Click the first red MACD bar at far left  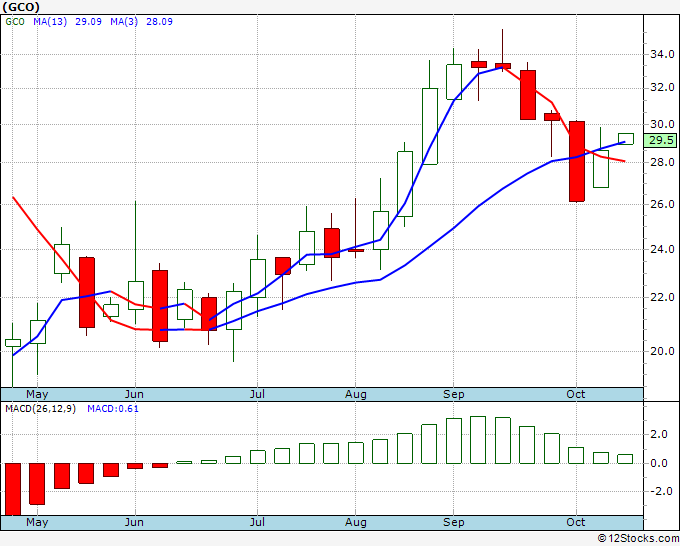13,489
